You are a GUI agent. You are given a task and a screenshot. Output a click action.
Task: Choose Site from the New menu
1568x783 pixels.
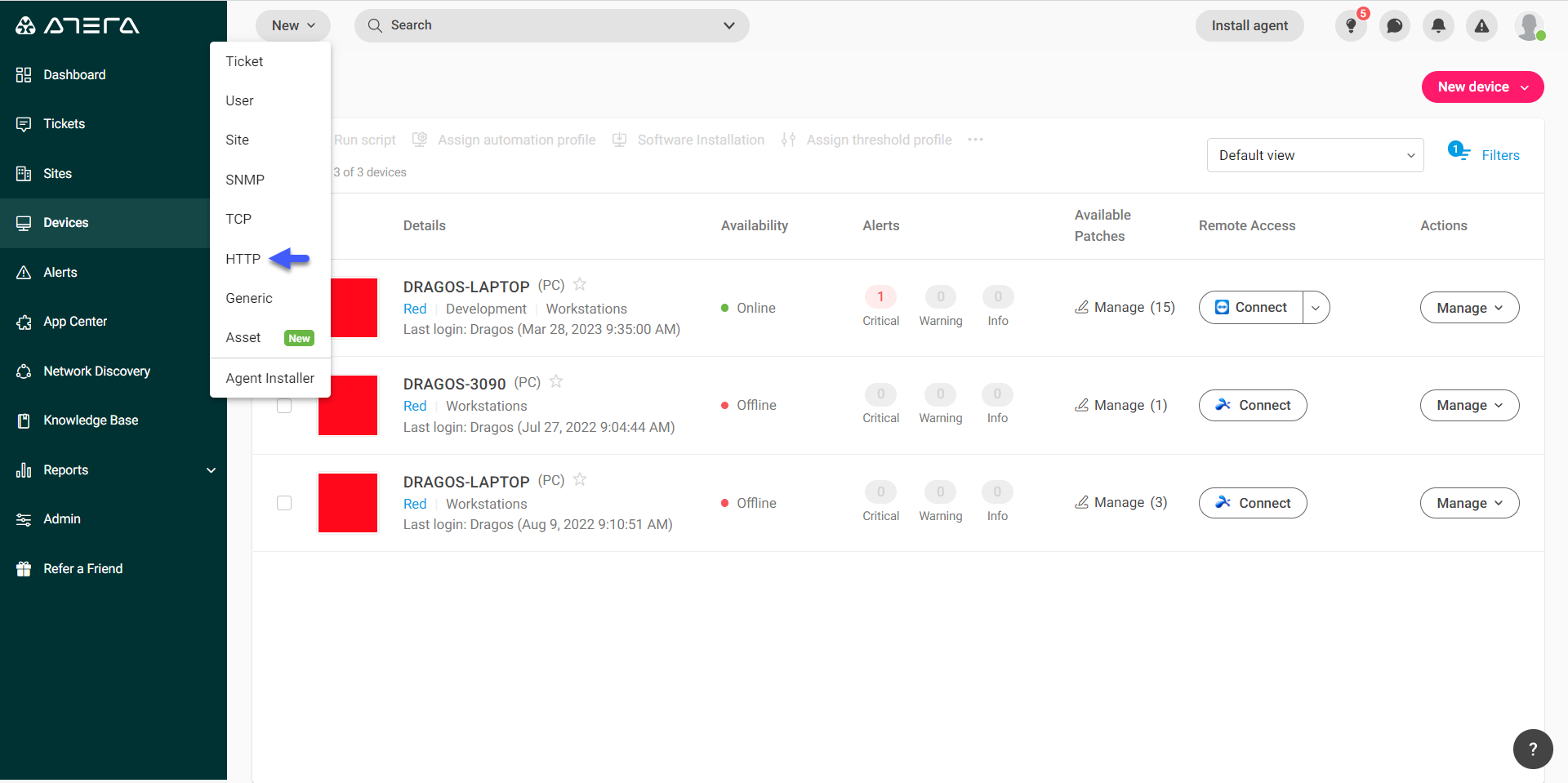270,140
